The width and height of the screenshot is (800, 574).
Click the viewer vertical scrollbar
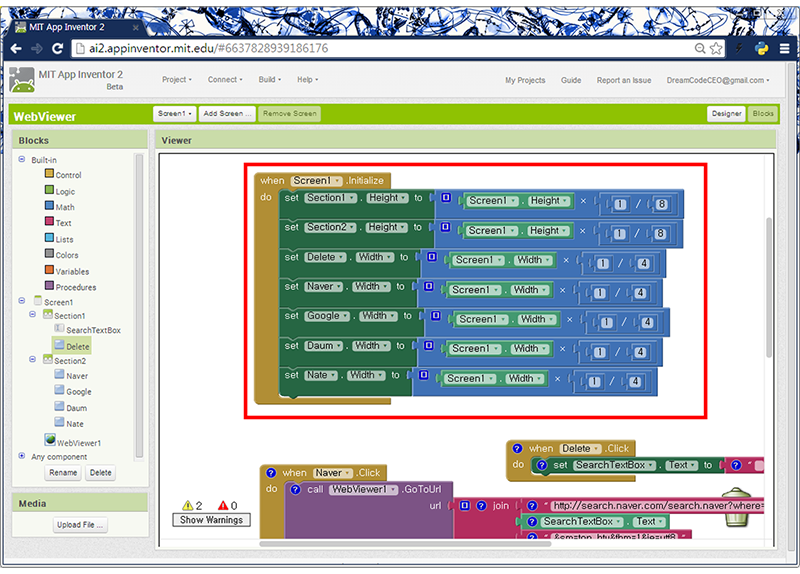(x=769, y=287)
